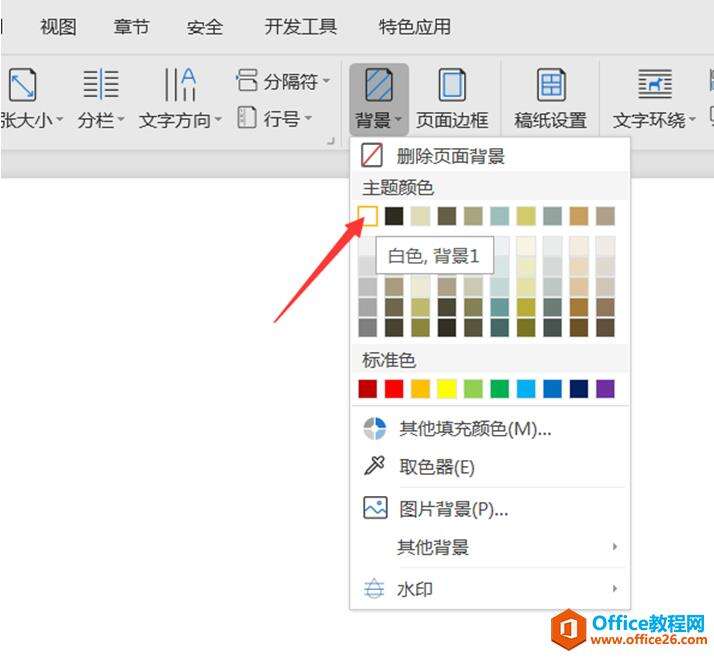
Task: Select the mustard yellow theme color swatch
Action: tap(526, 216)
